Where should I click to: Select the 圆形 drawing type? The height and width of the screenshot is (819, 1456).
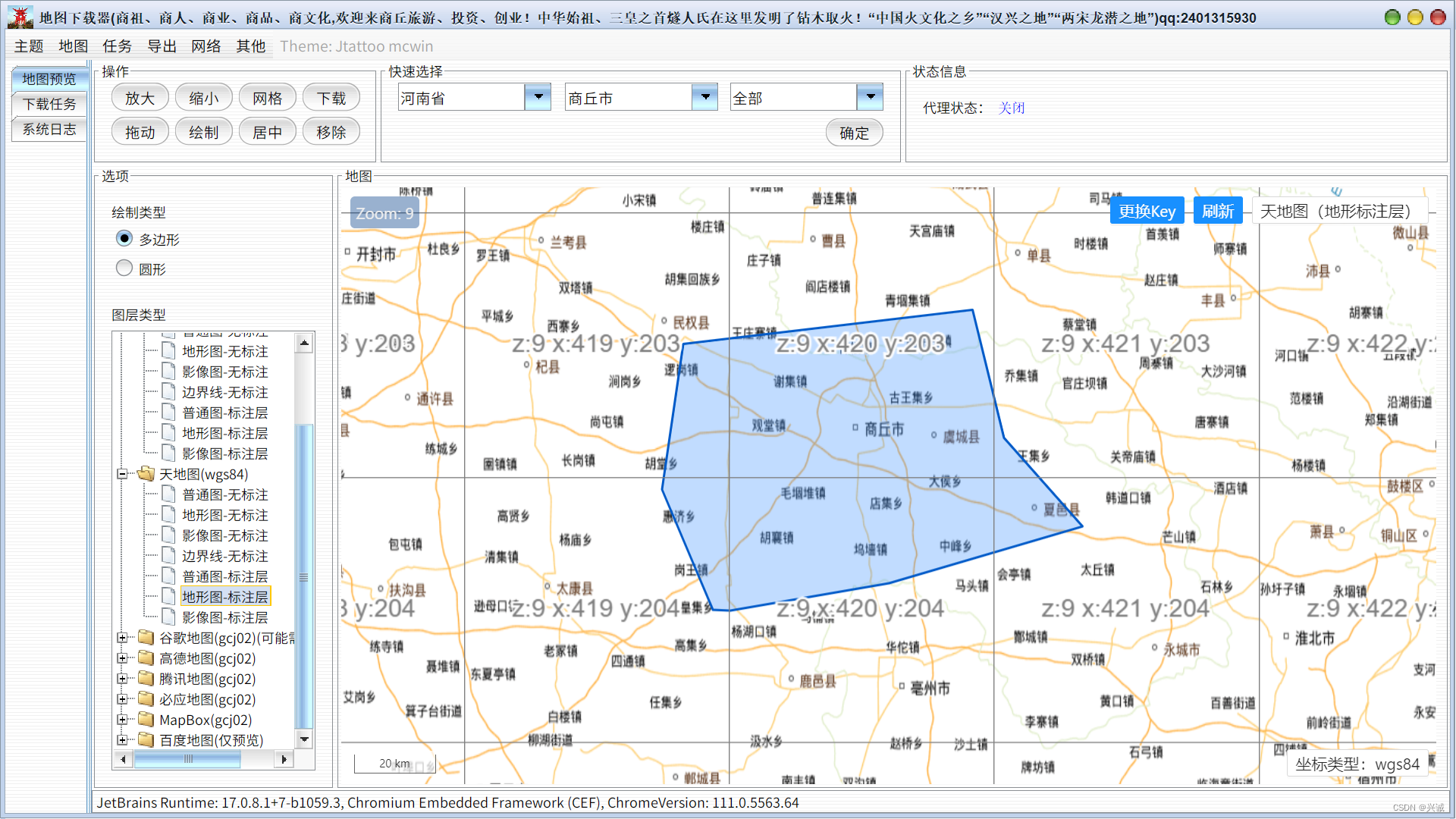(124, 268)
